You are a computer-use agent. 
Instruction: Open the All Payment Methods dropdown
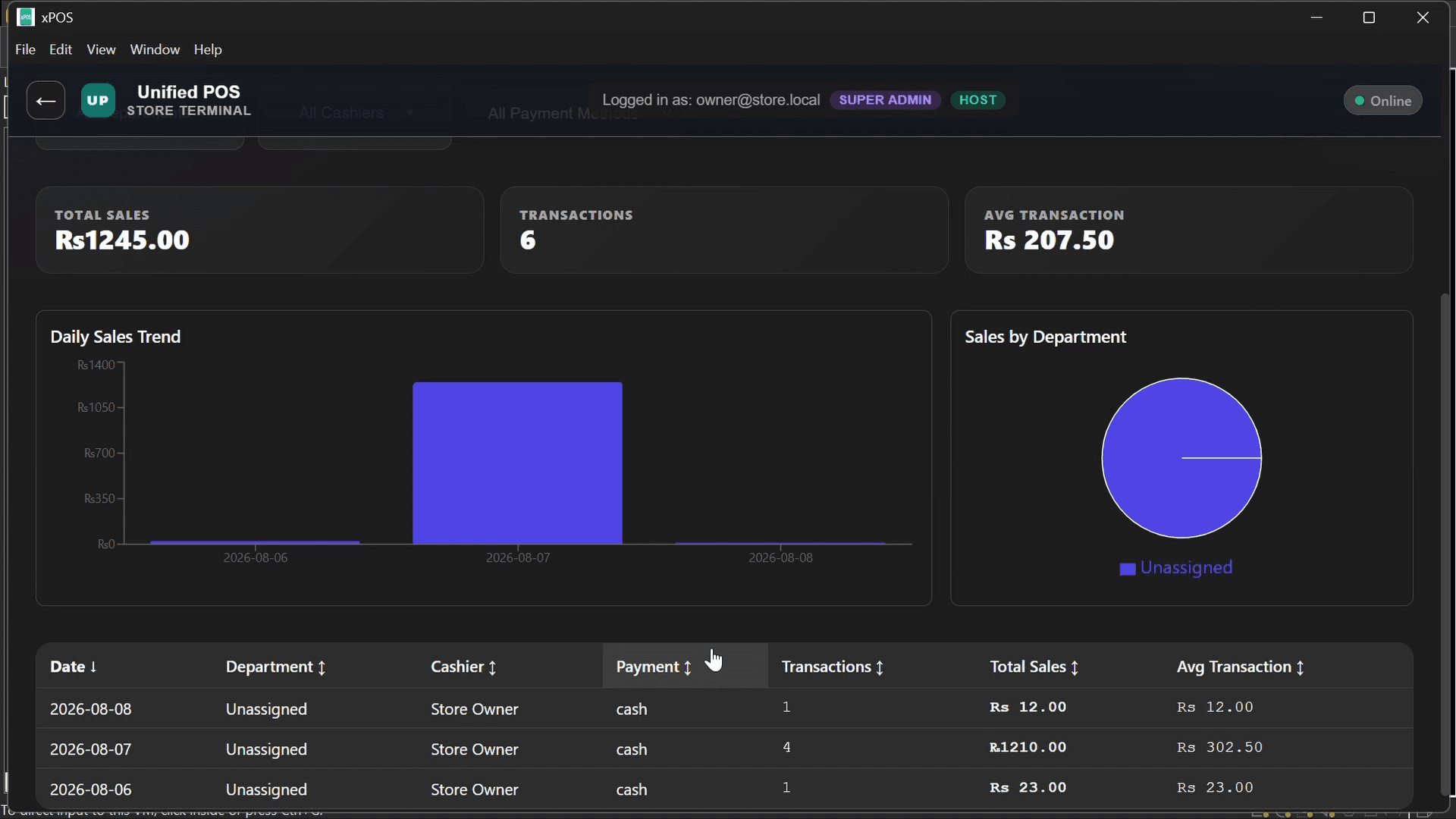578,113
